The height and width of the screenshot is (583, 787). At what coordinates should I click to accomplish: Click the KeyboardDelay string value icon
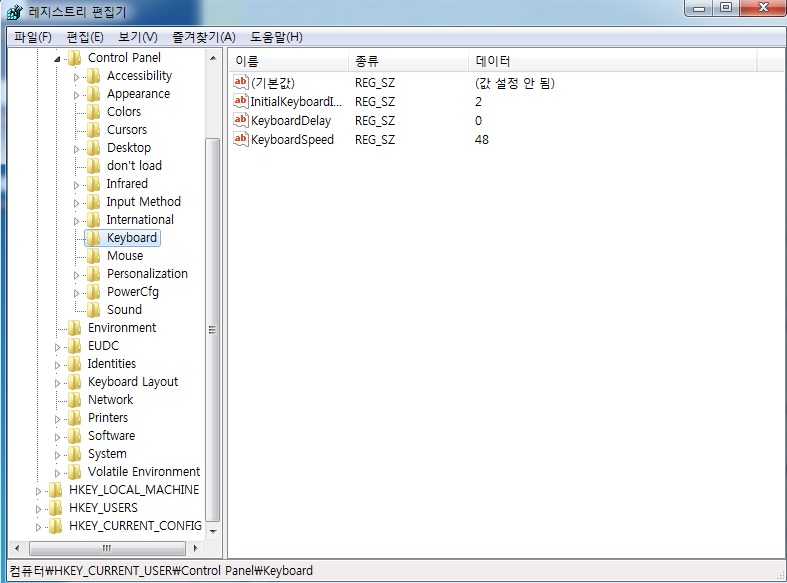coord(240,120)
